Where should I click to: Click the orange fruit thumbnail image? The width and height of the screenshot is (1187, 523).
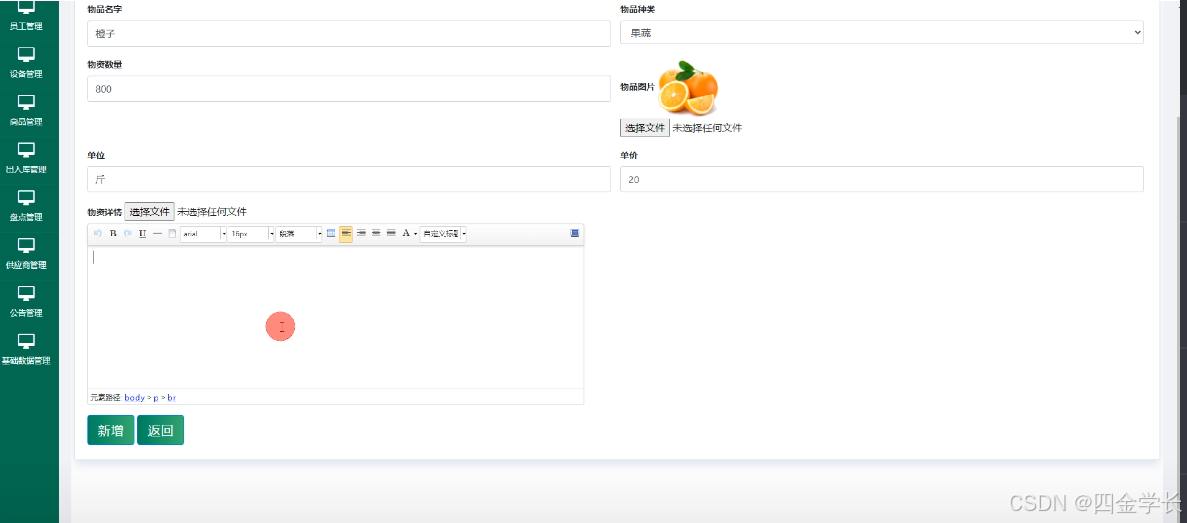click(687, 88)
